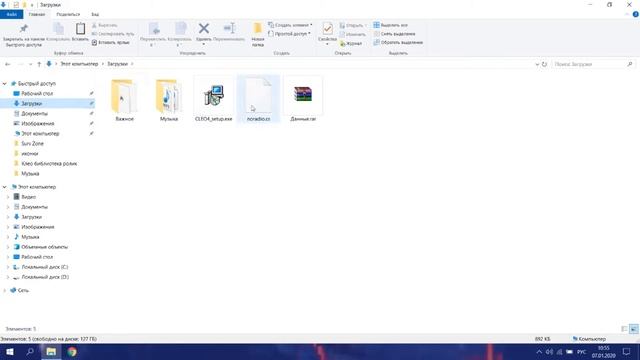Select the CLEO4_setup.exe installer file

(x=213, y=99)
